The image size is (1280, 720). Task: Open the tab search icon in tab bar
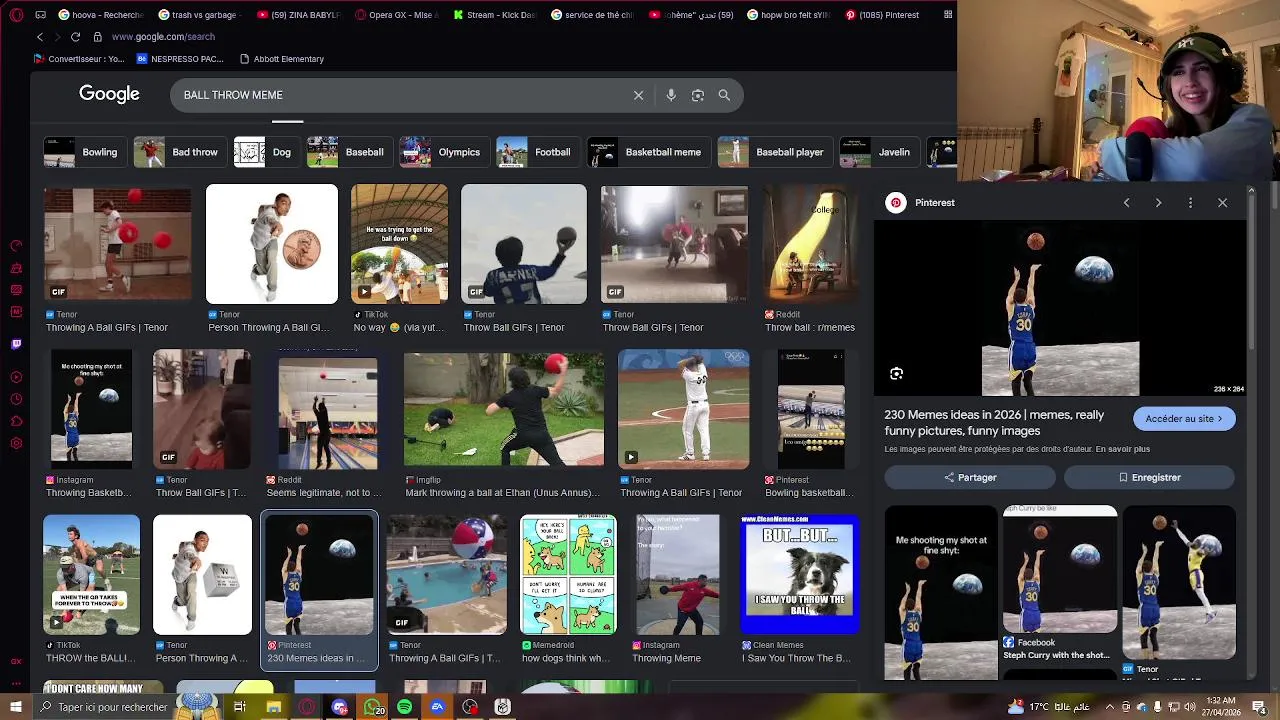[948, 15]
